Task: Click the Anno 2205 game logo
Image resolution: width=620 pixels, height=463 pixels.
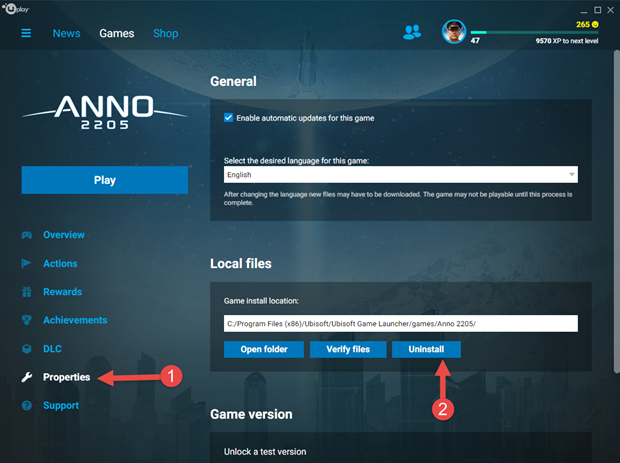Action: point(104,112)
